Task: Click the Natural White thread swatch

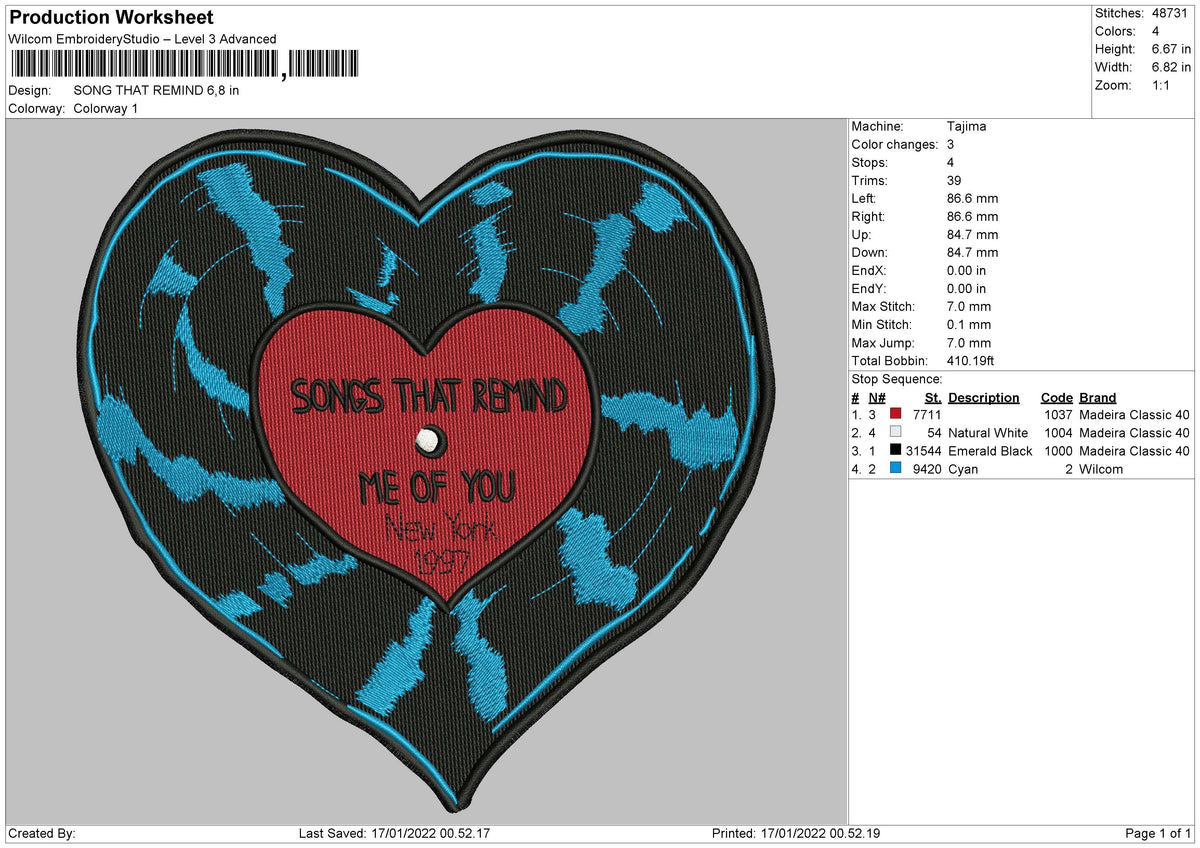Action: 895,433
